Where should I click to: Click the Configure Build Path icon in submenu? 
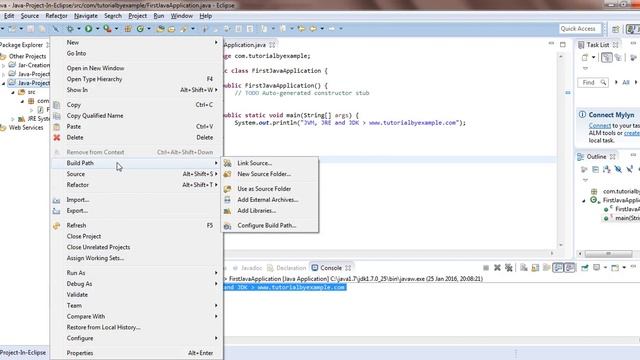tap(228, 226)
